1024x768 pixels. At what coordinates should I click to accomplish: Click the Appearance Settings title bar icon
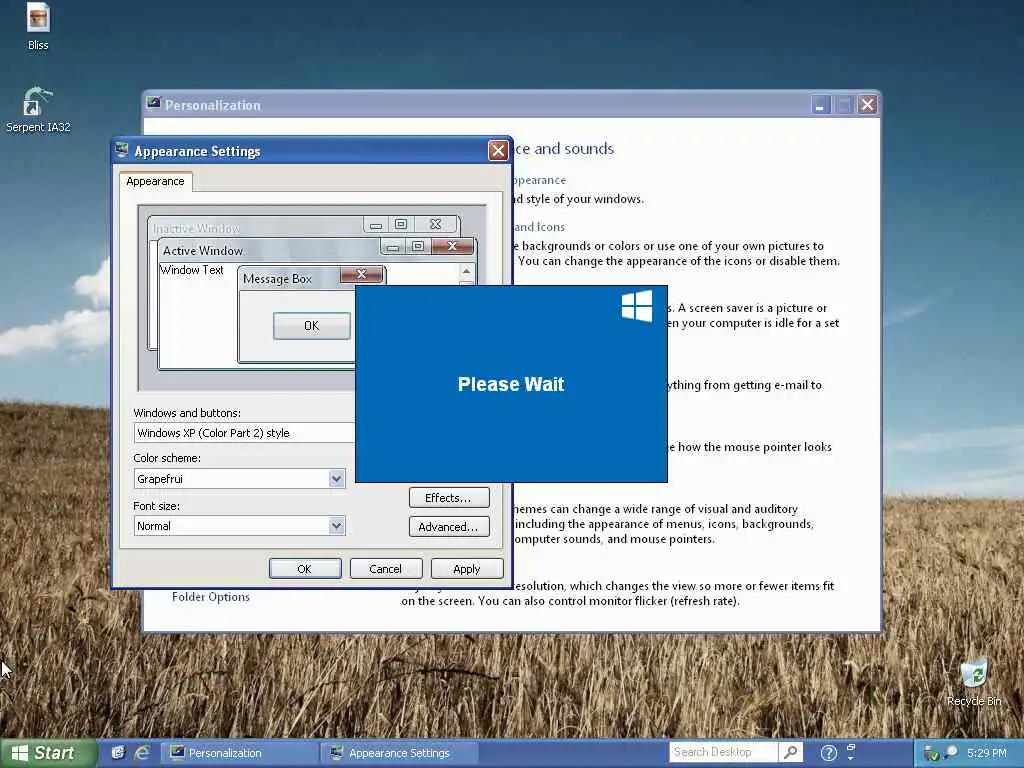click(121, 150)
